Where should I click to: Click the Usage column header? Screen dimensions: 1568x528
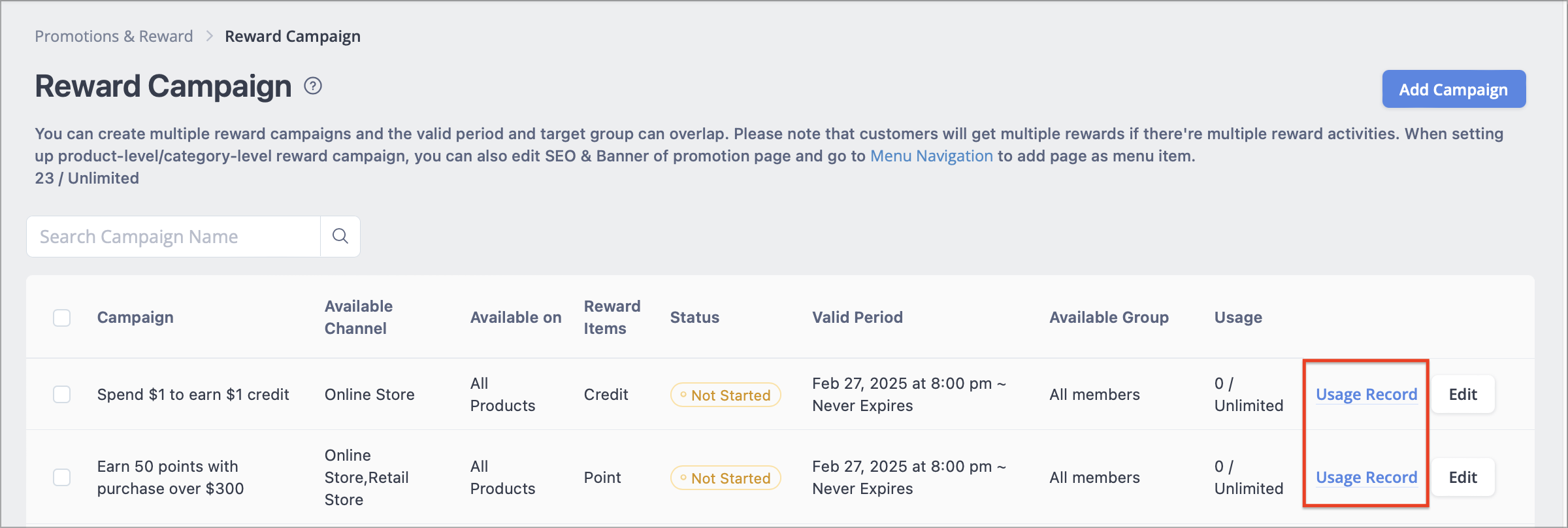pyautogui.click(x=1237, y=318)
